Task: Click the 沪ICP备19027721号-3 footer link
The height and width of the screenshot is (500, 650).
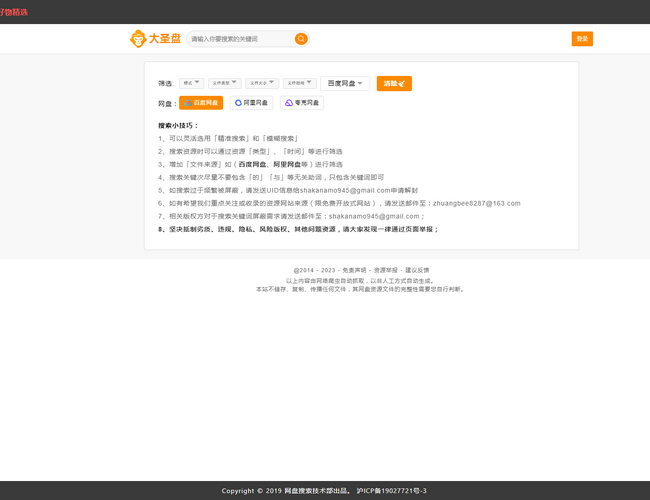Action: point(391,491)
